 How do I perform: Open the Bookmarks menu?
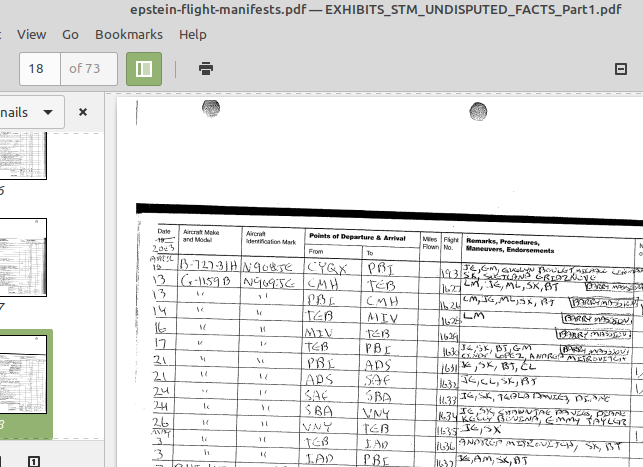point(129,34)
